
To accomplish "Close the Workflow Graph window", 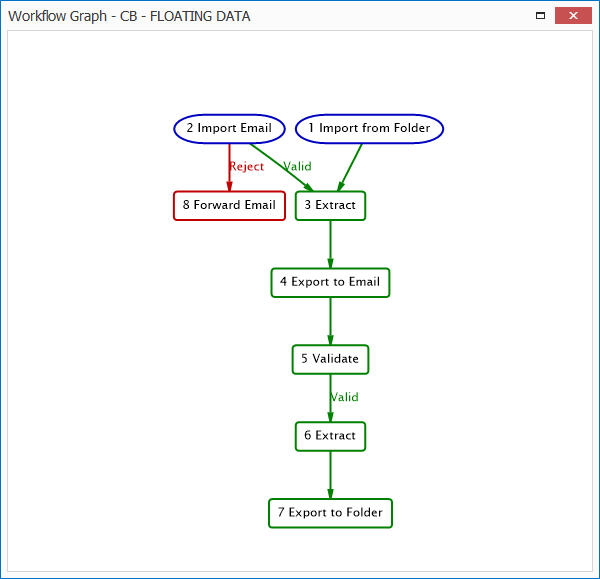I will (573, 16).
